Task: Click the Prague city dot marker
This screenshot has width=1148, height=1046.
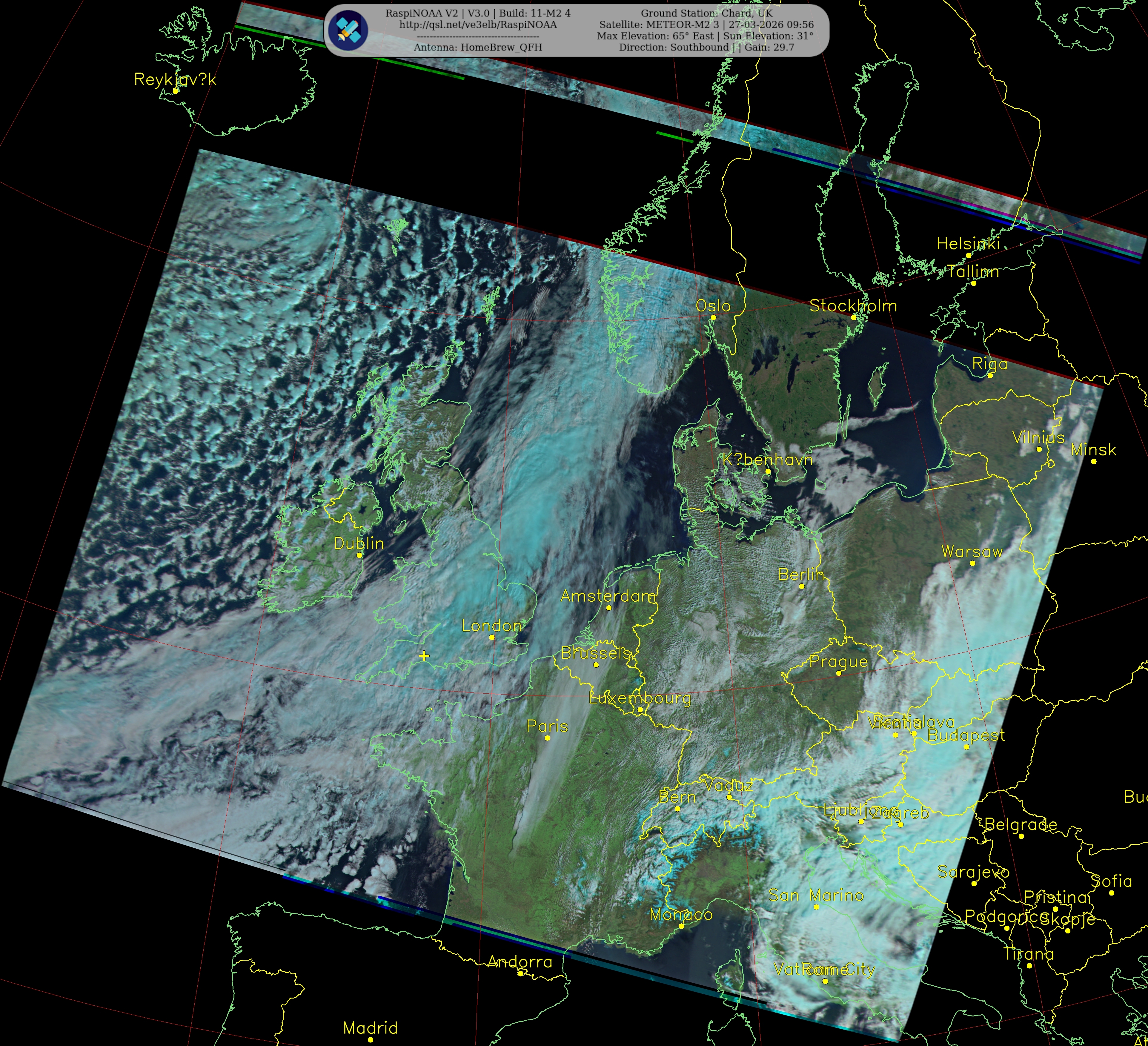Action: click(x=838, y=673)
